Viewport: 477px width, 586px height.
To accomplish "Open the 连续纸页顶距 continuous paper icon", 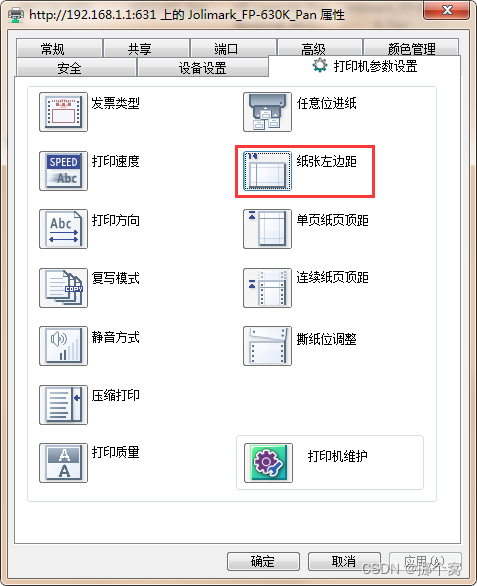I will (x=267, y=288).
